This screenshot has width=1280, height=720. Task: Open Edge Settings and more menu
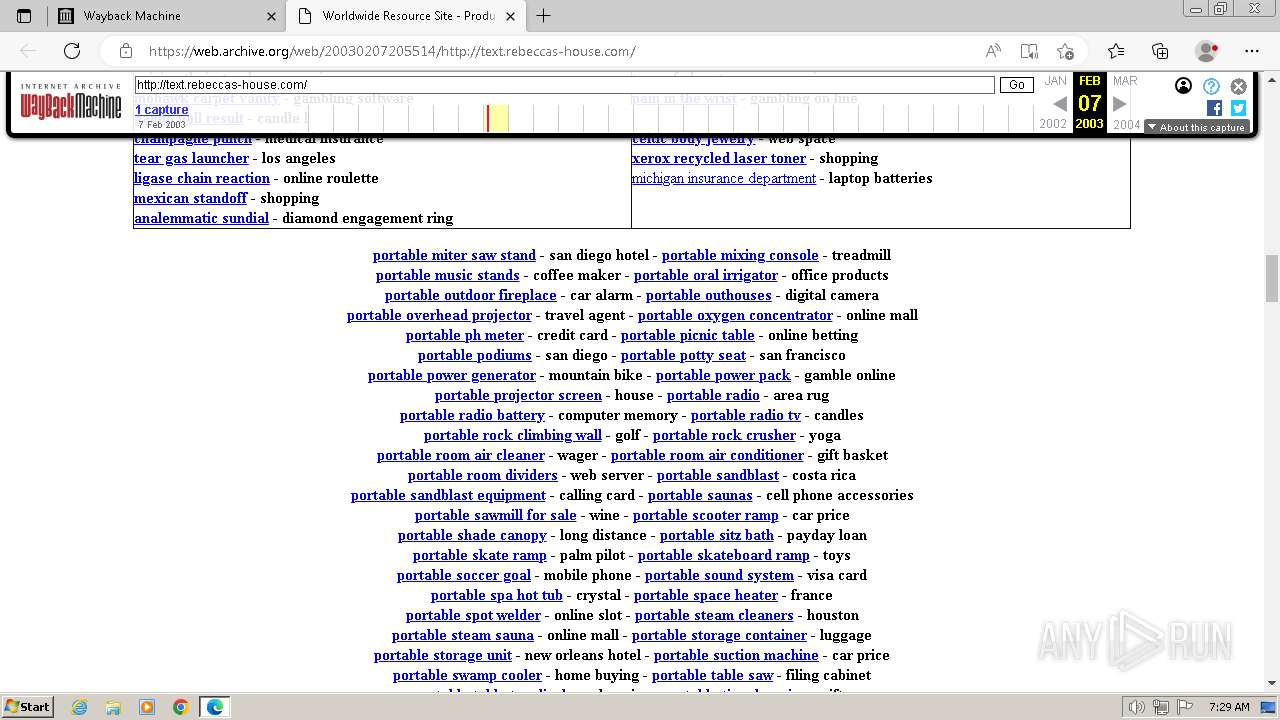click(x=1252, y=51)
